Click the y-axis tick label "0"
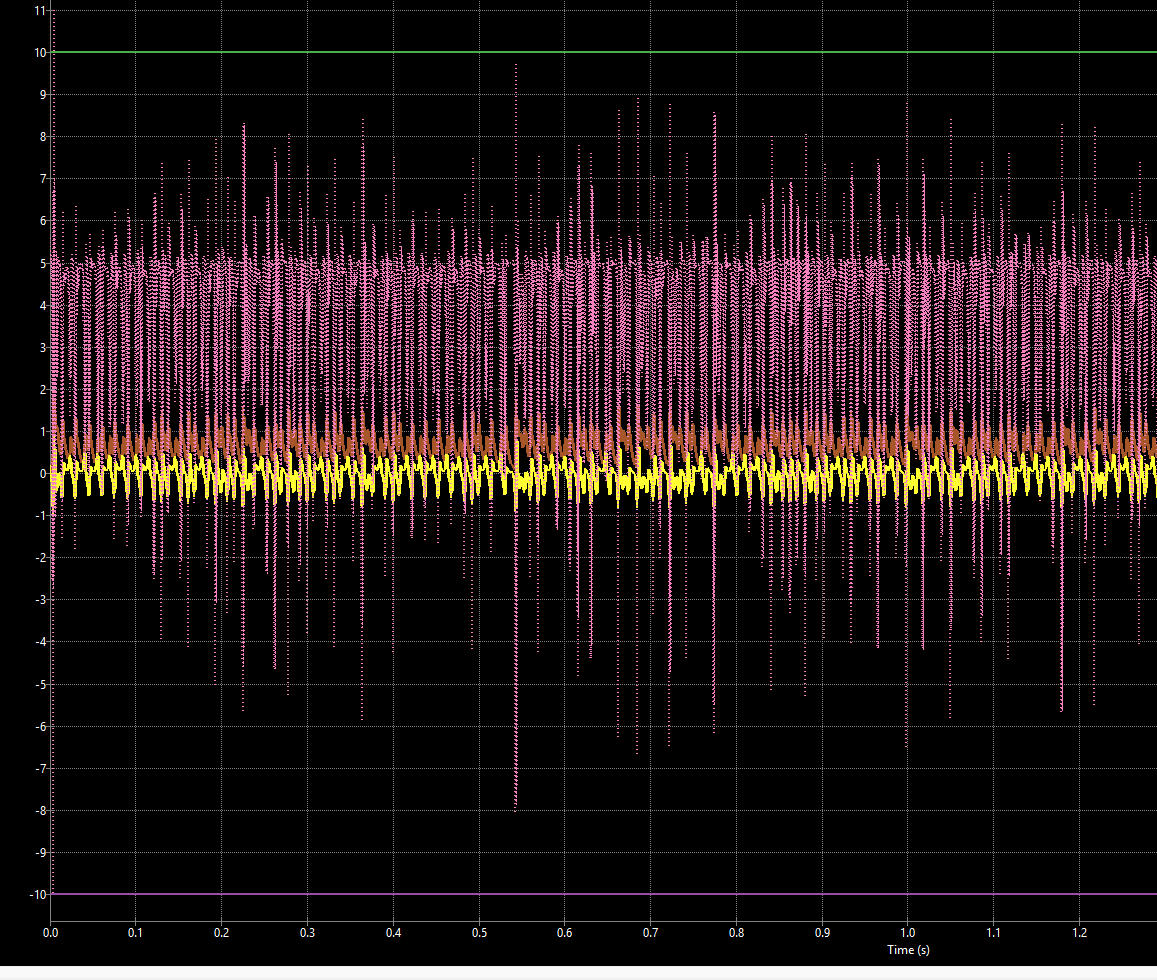1157x980 pixels. point(43,474)
